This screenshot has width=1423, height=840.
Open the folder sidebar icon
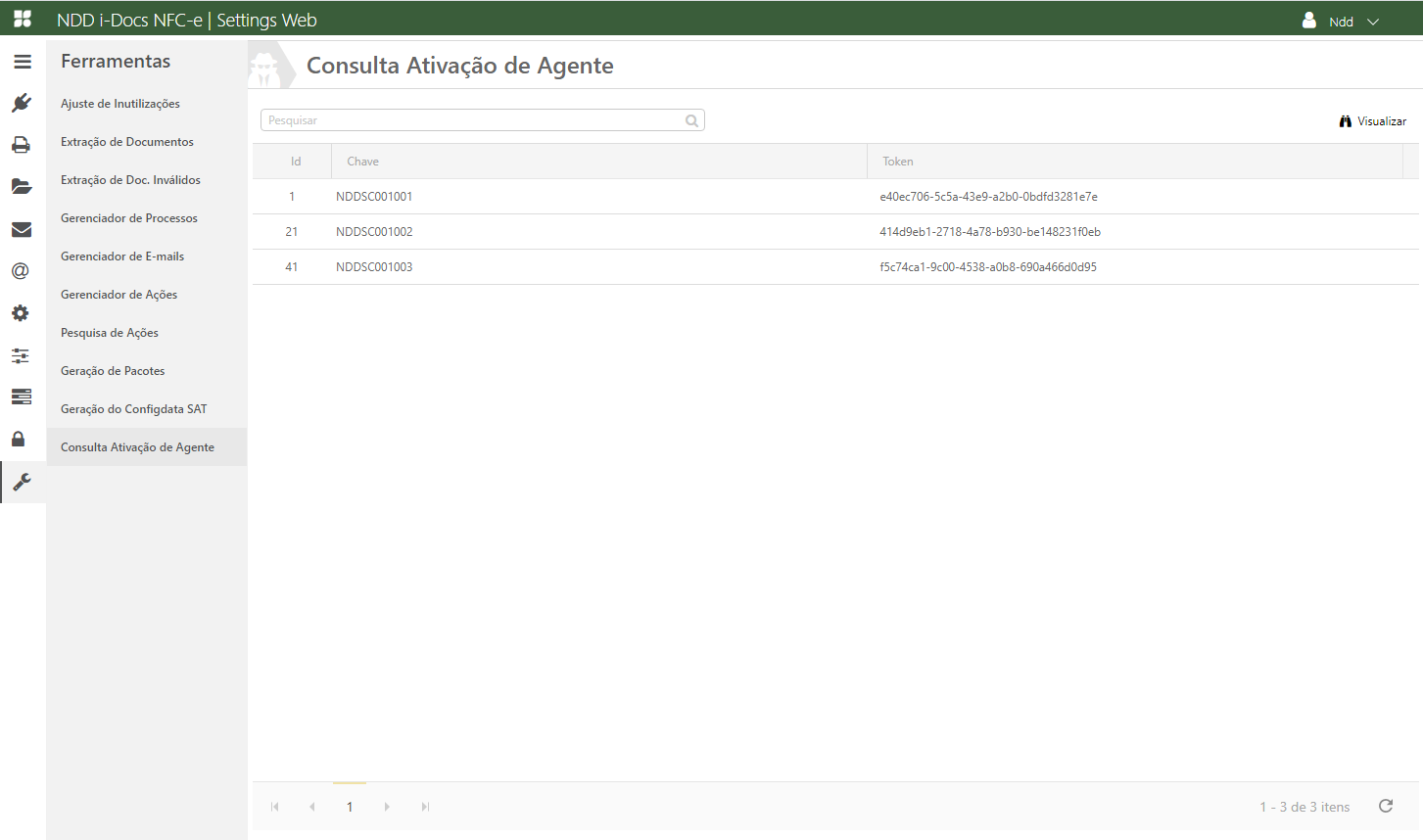(x=22, y=186)
